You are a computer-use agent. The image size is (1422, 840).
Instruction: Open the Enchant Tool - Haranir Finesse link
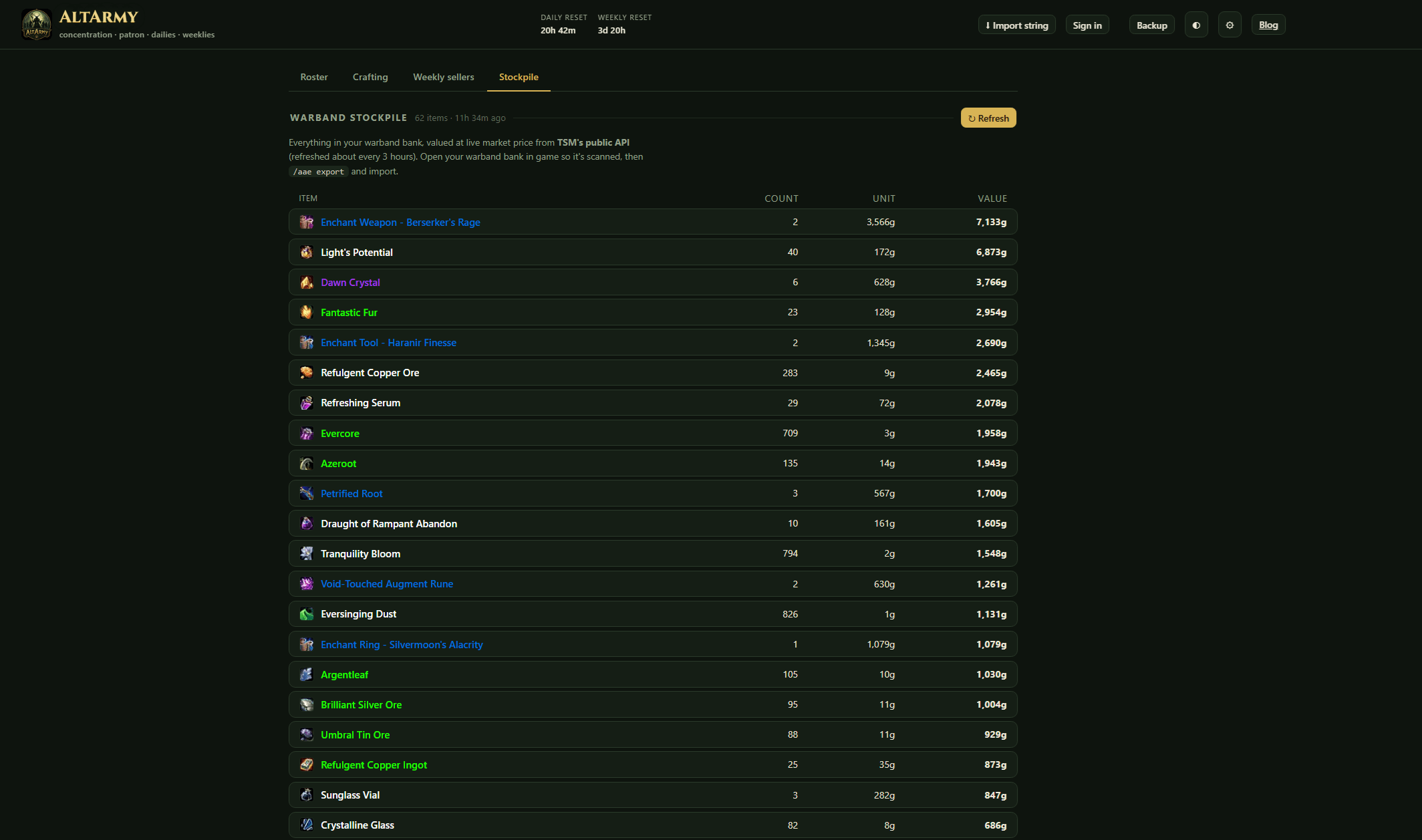[x=388, y=343]
